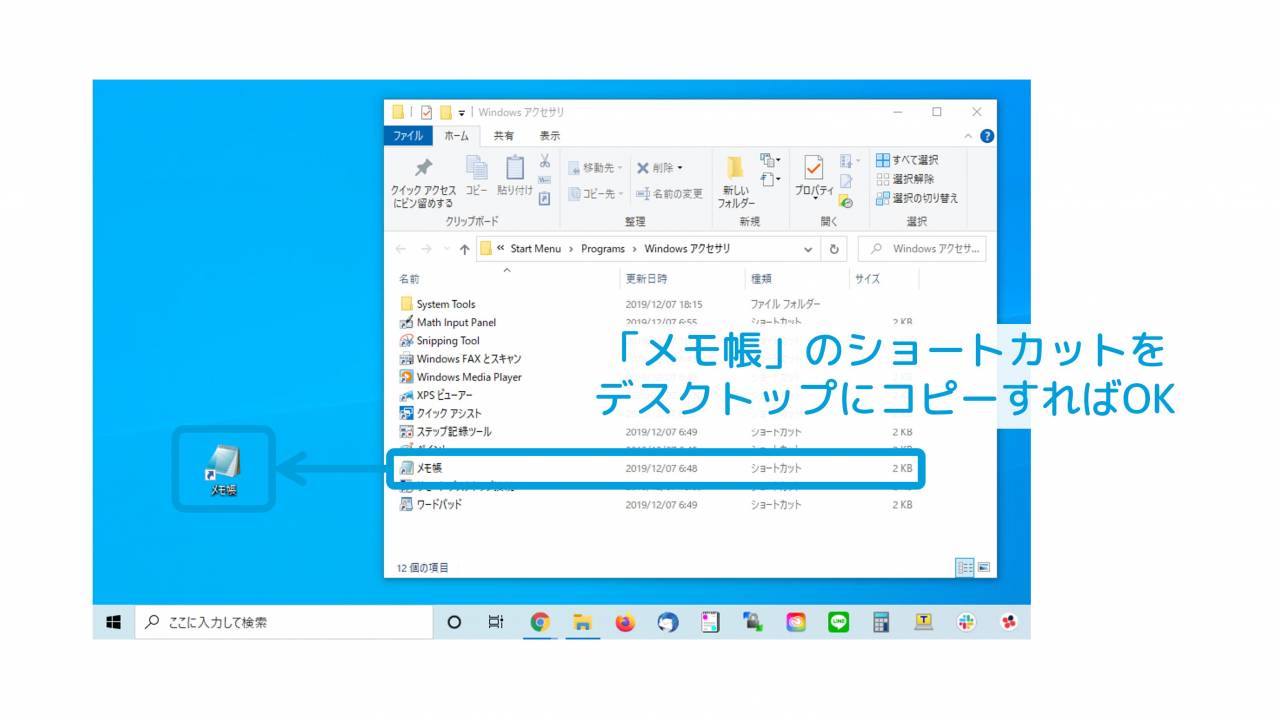Click the History icon in 開く group

pyautogui.click(x=846, y=201)
